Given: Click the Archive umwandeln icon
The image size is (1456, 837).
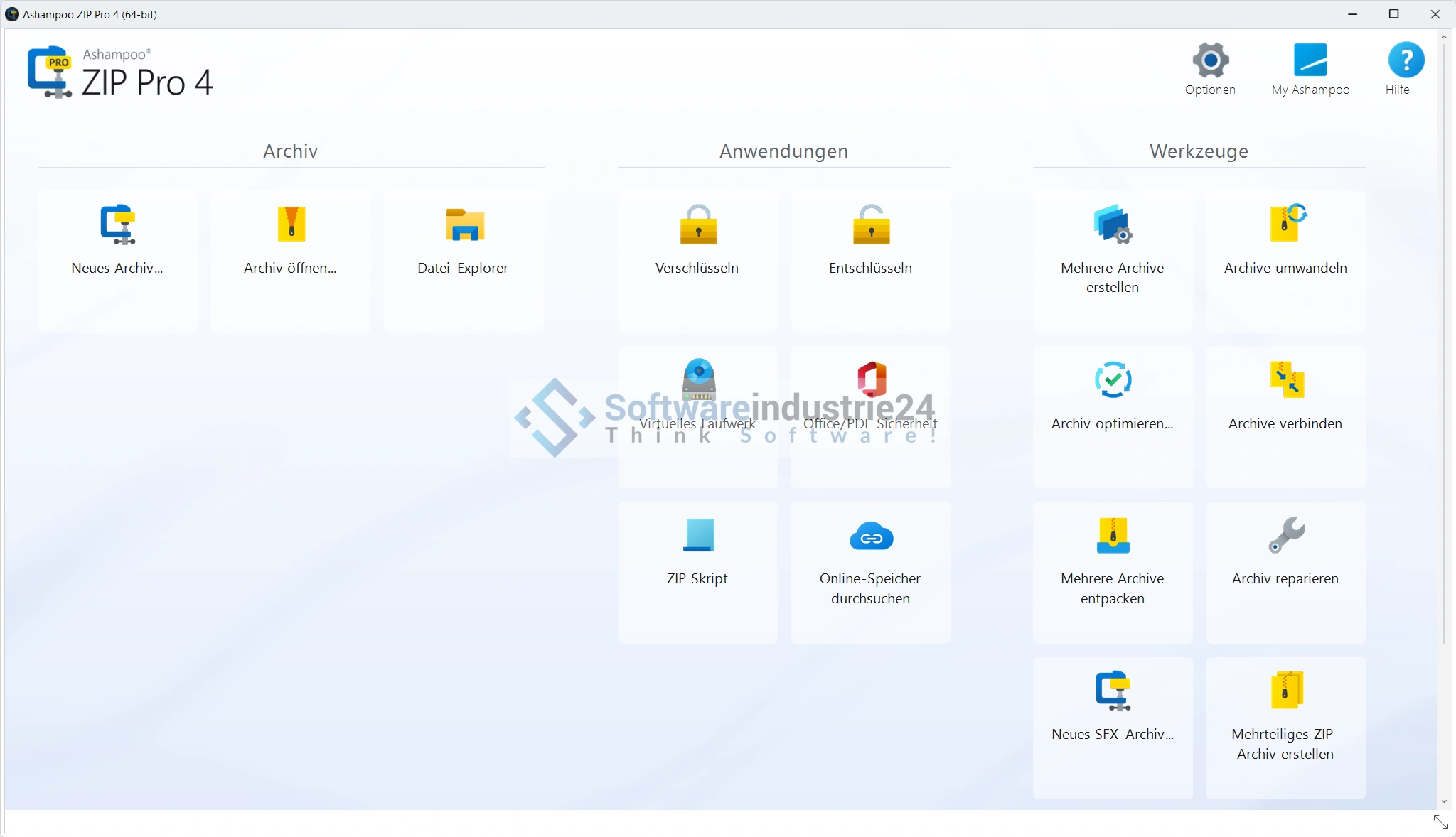Looking at the screenshot, I should (1287, 223).
